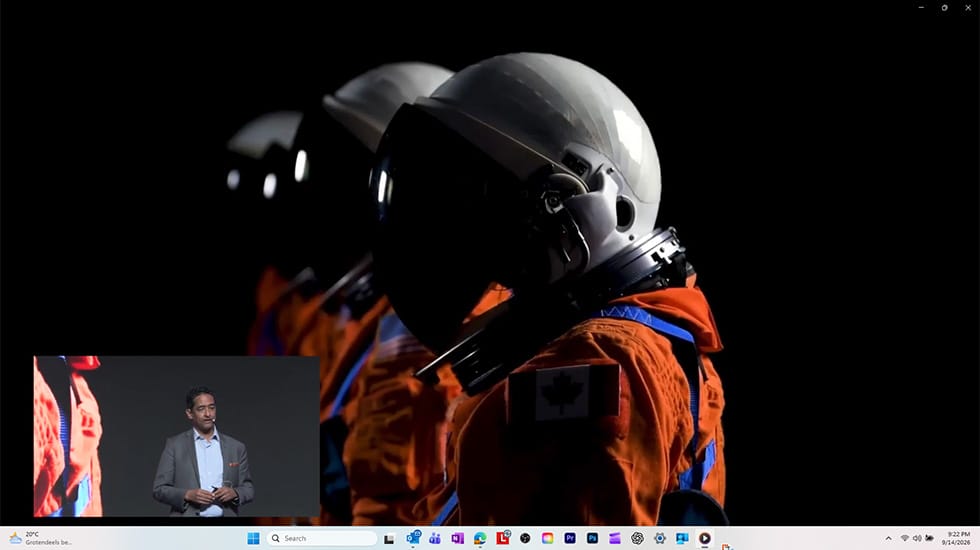The width and height of the screenshot is (980, 550).
Task: Open Wi-Fi network settings
Action: coord(904,538)
